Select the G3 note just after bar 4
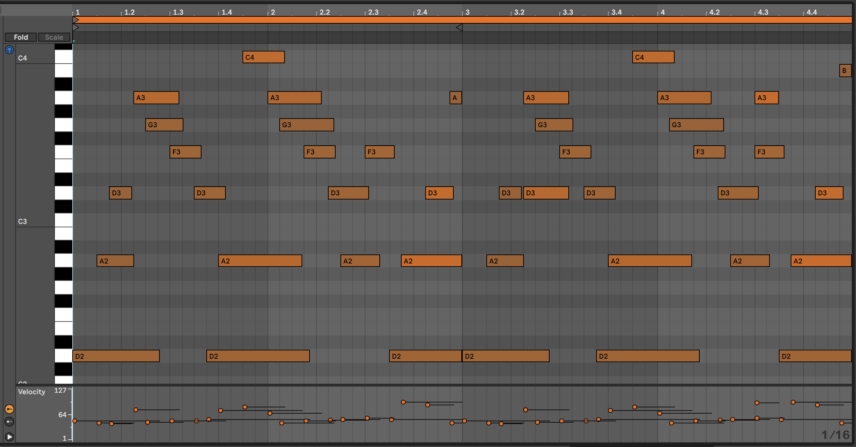Image resolution: width=856 pixels, height=447 pixels. pyautogui.click(x=696, y=125)
